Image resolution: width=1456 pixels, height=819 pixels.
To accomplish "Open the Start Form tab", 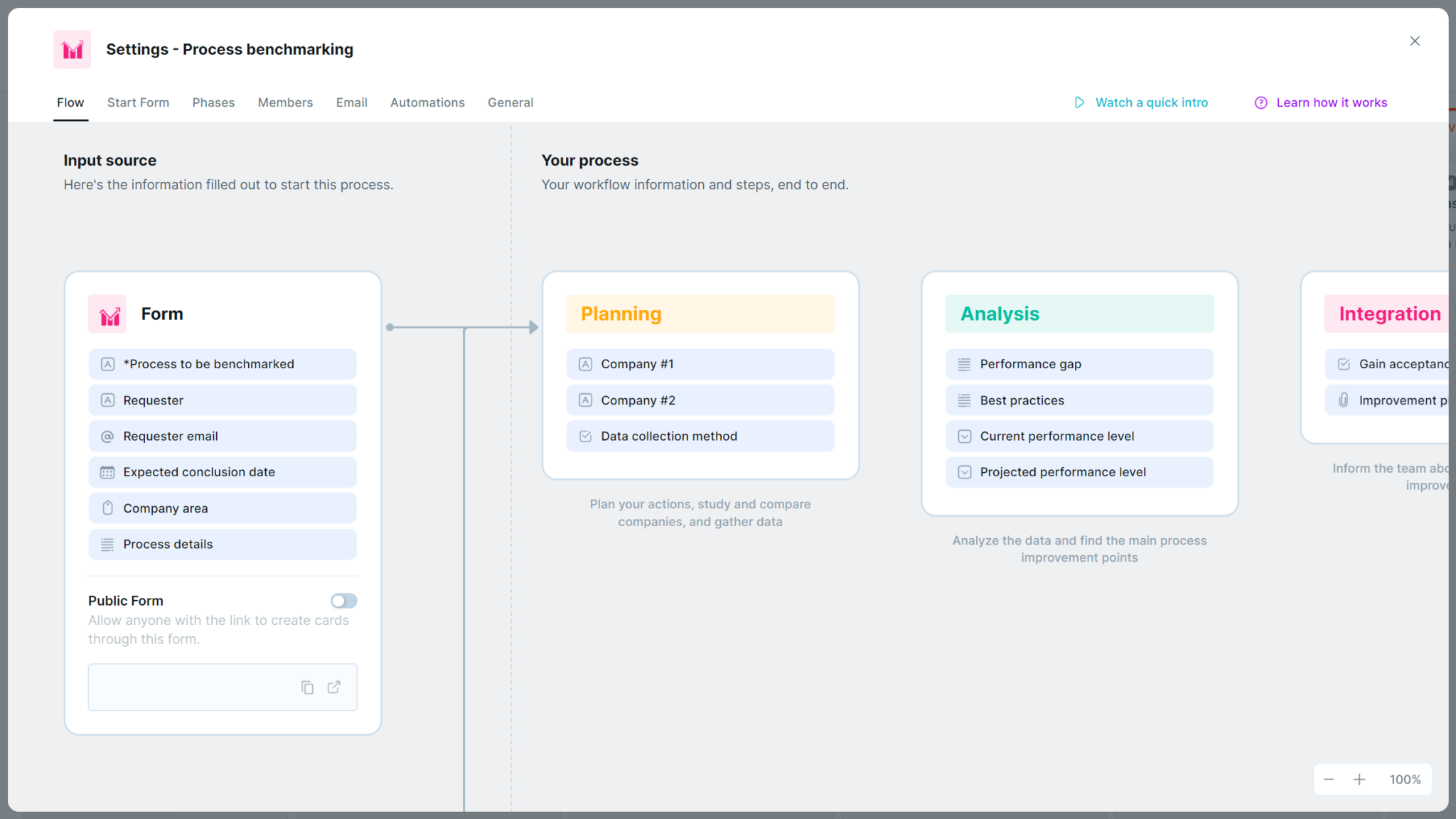I will click(138, 102).
